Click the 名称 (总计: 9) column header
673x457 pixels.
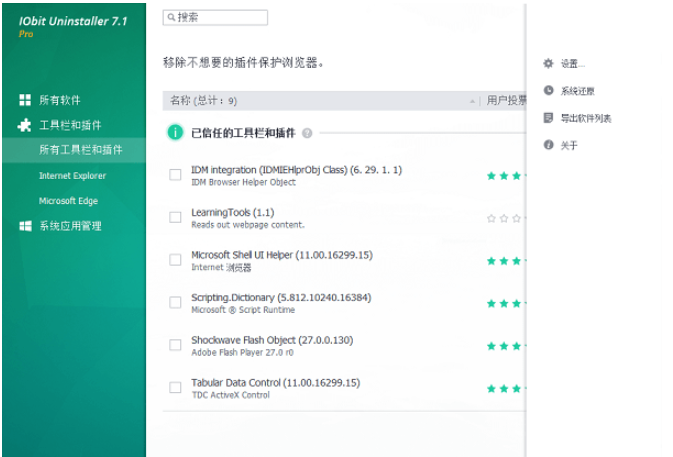(203, 100)
